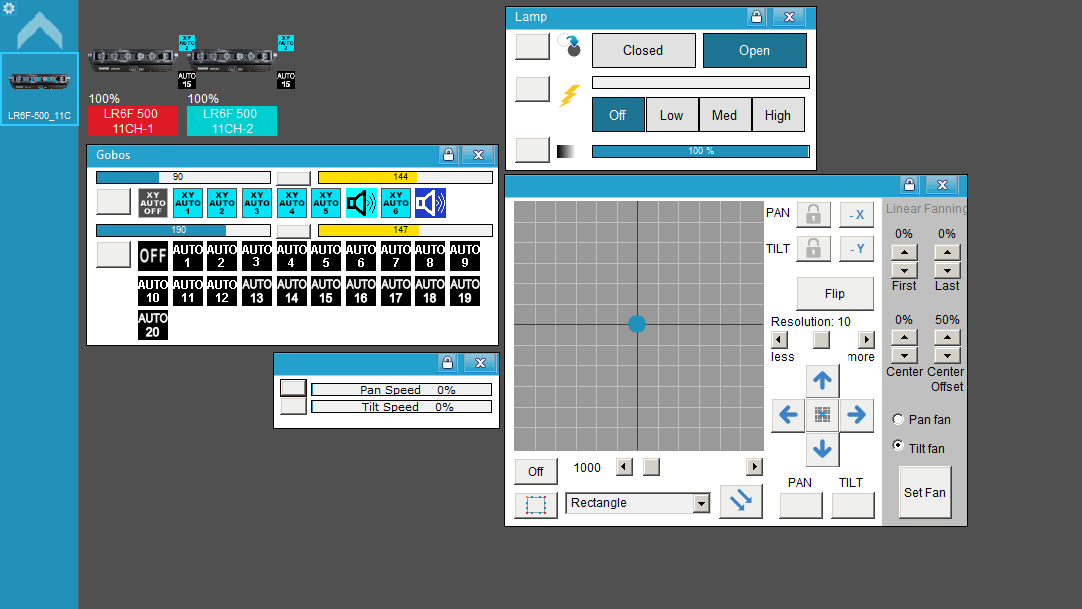The image size is (1082, 609).
Task: Select the black OFF gobo
Action: tap(153, 256)
